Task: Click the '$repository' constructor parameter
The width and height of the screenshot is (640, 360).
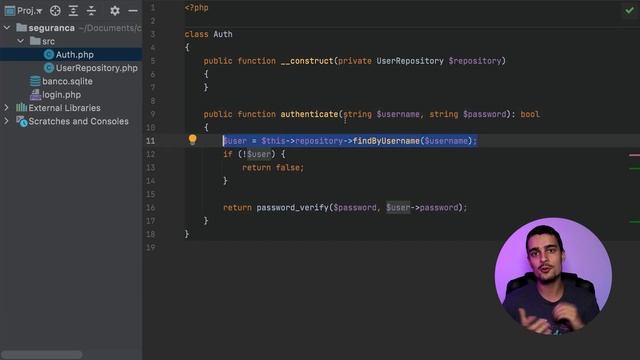Action: click(475, 61)
